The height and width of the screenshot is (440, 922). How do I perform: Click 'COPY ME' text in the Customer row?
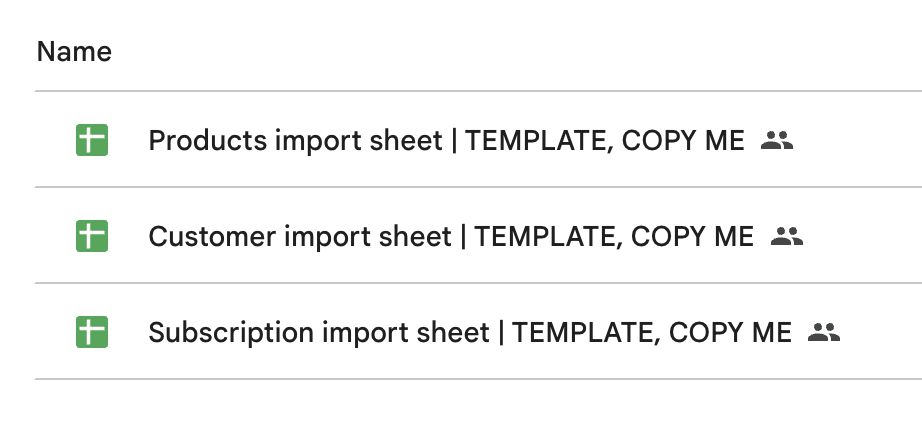pyautogui.click(x=693, y=236)
